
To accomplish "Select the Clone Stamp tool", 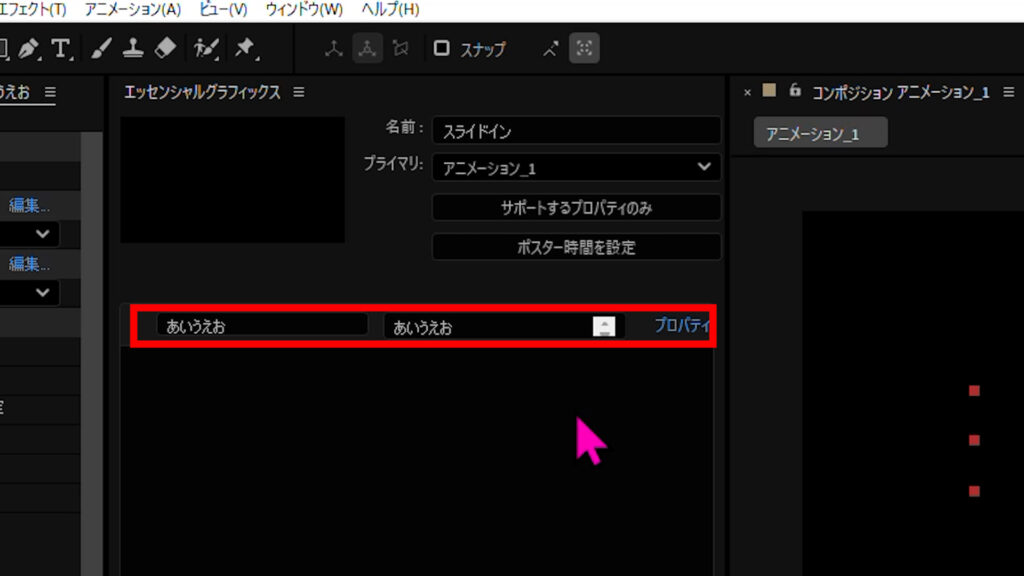I will tap(133, 48).
